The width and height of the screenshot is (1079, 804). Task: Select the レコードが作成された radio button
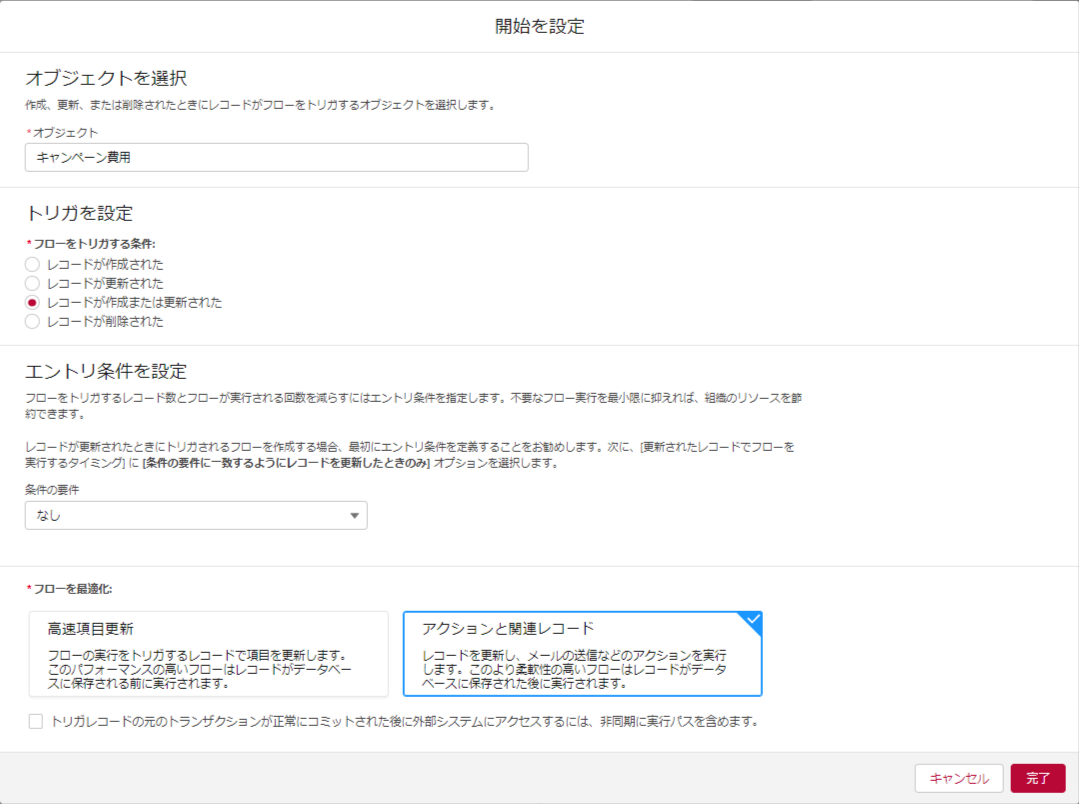pos(33,264)
